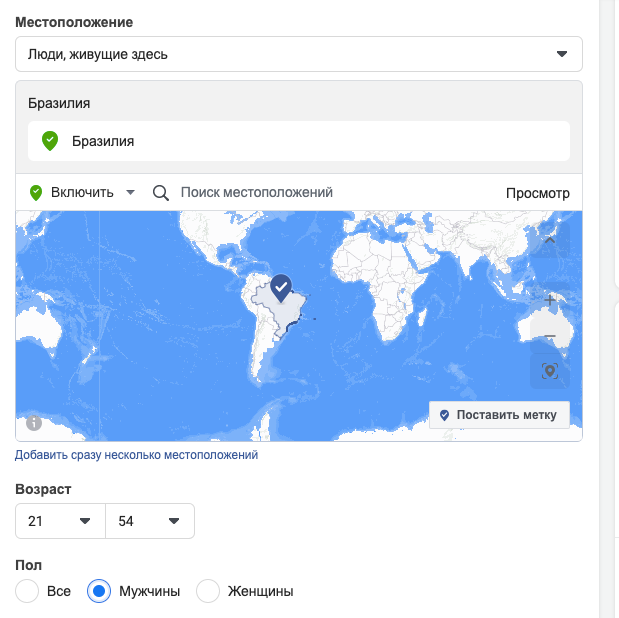Open the Люди, живущие здесь dropdown
Screen dimensions: 619x618
pos(299,54)
